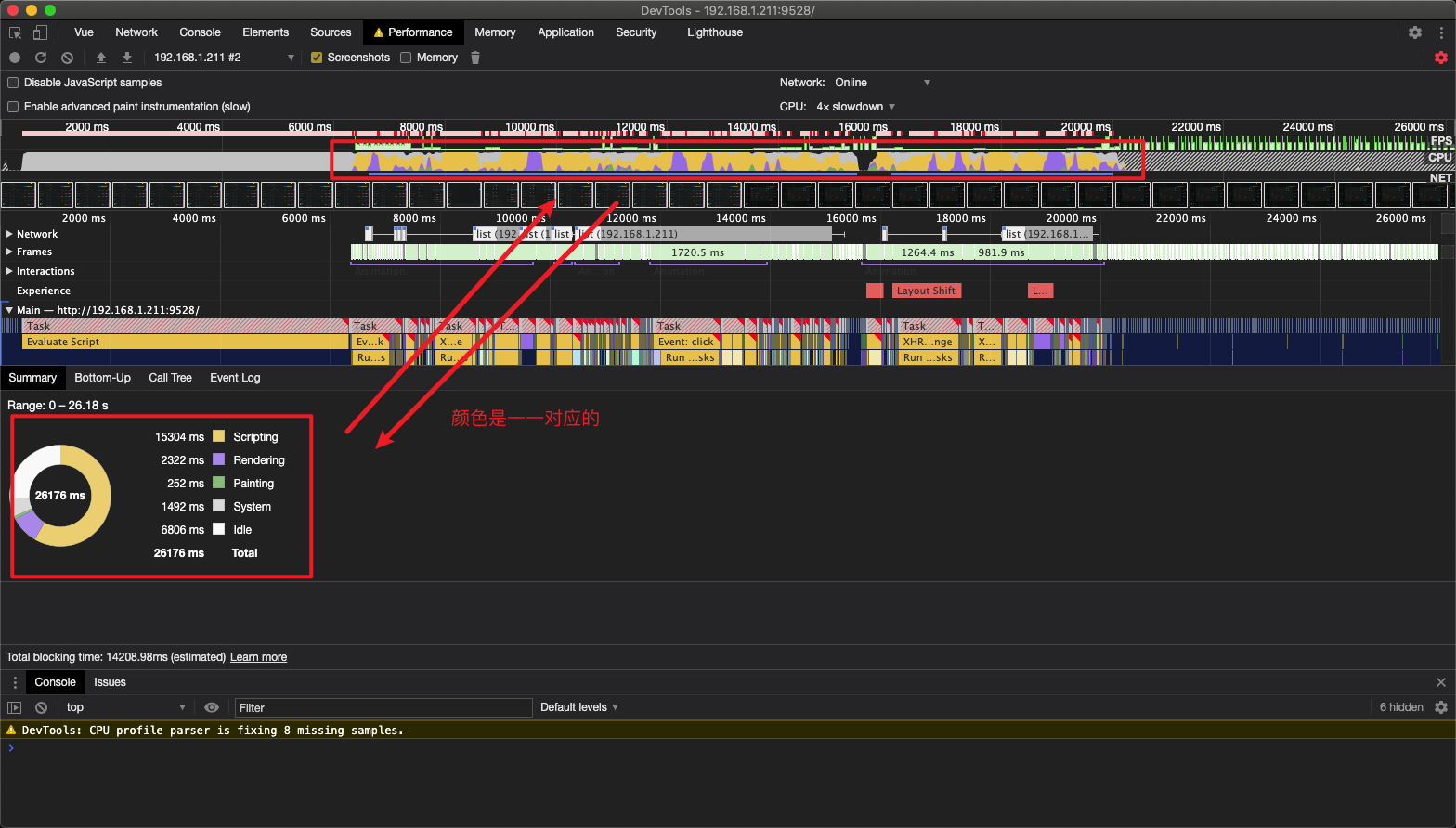Uncheck the Screenshots checkbox

(317, 58)
